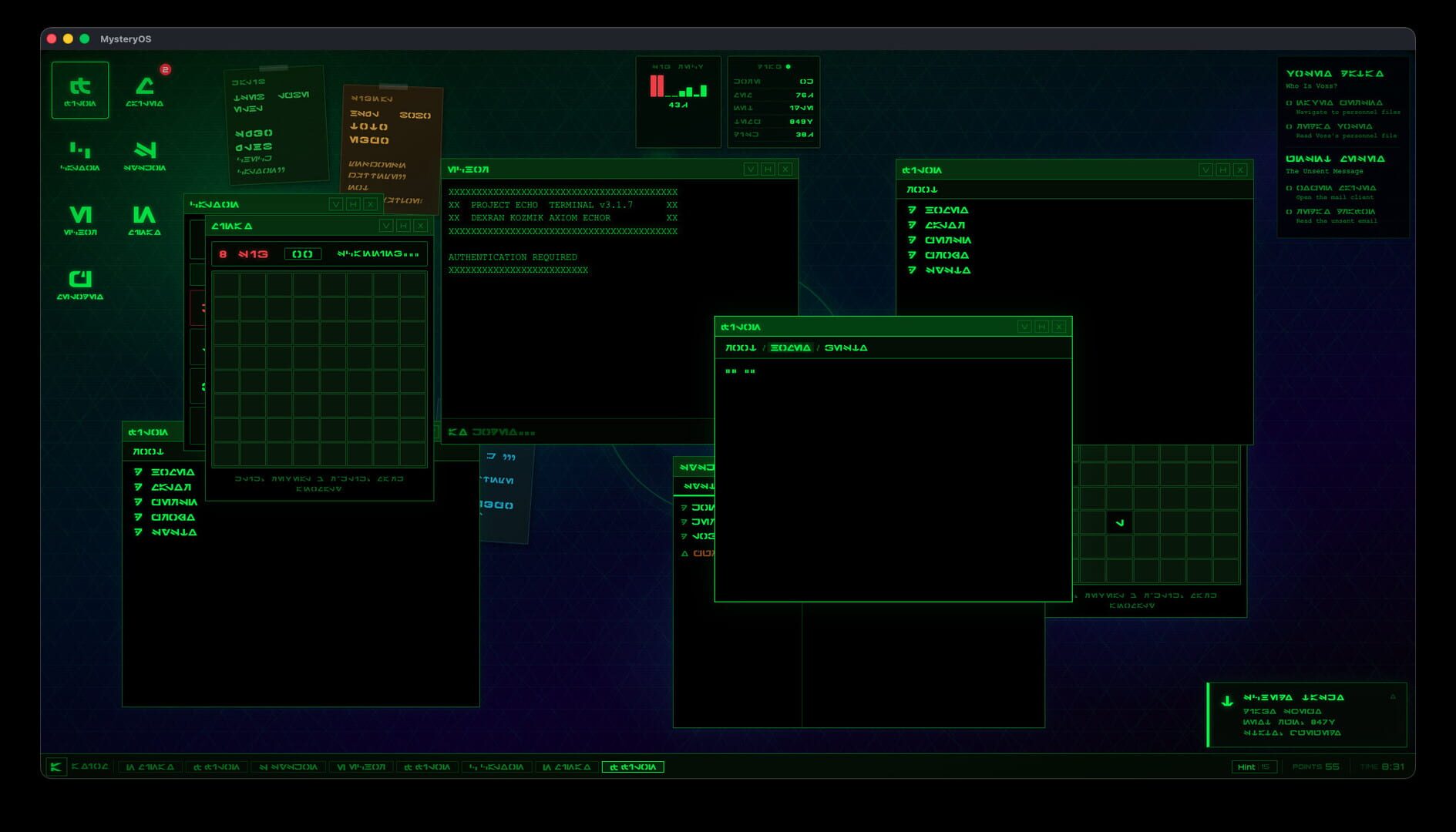The width and height of the screenshot is (1456, 832).
Task: Select the highlighted middle breadcrumb segment
Action: point(789,347)
